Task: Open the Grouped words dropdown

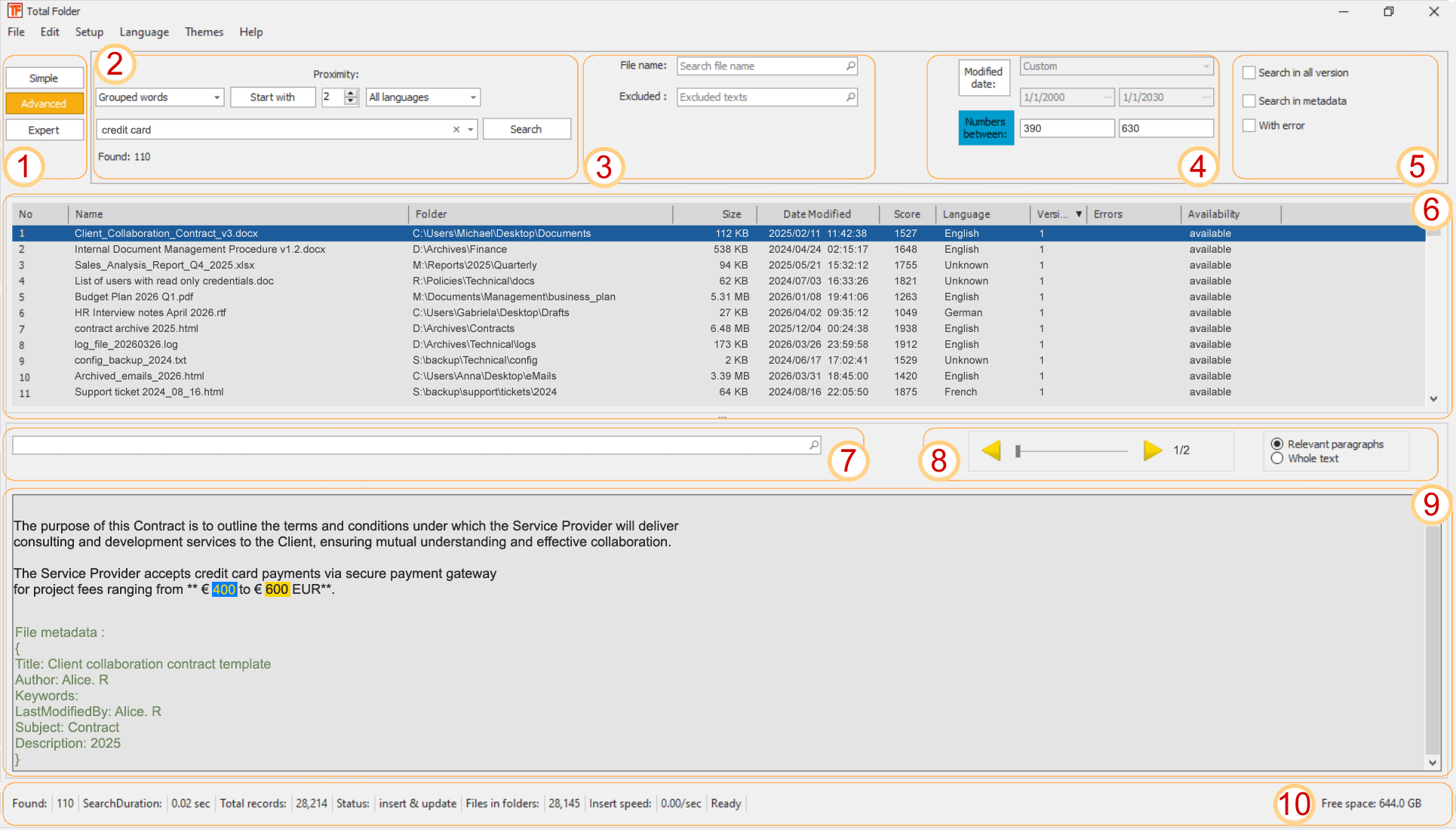Action: [x=217, y=97]
